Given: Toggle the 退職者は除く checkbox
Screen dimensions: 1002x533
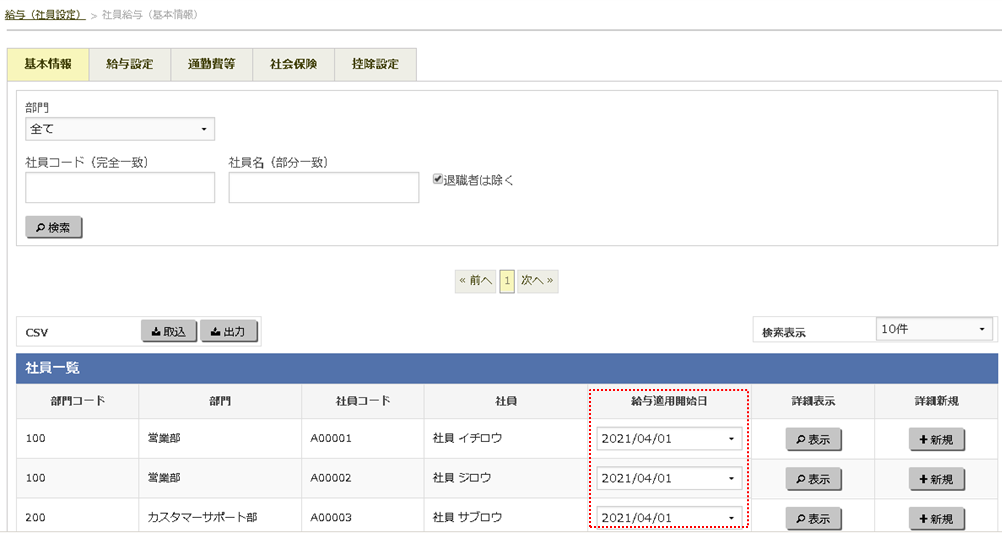Looking at the screenshot, I should (x=438, y=180).
